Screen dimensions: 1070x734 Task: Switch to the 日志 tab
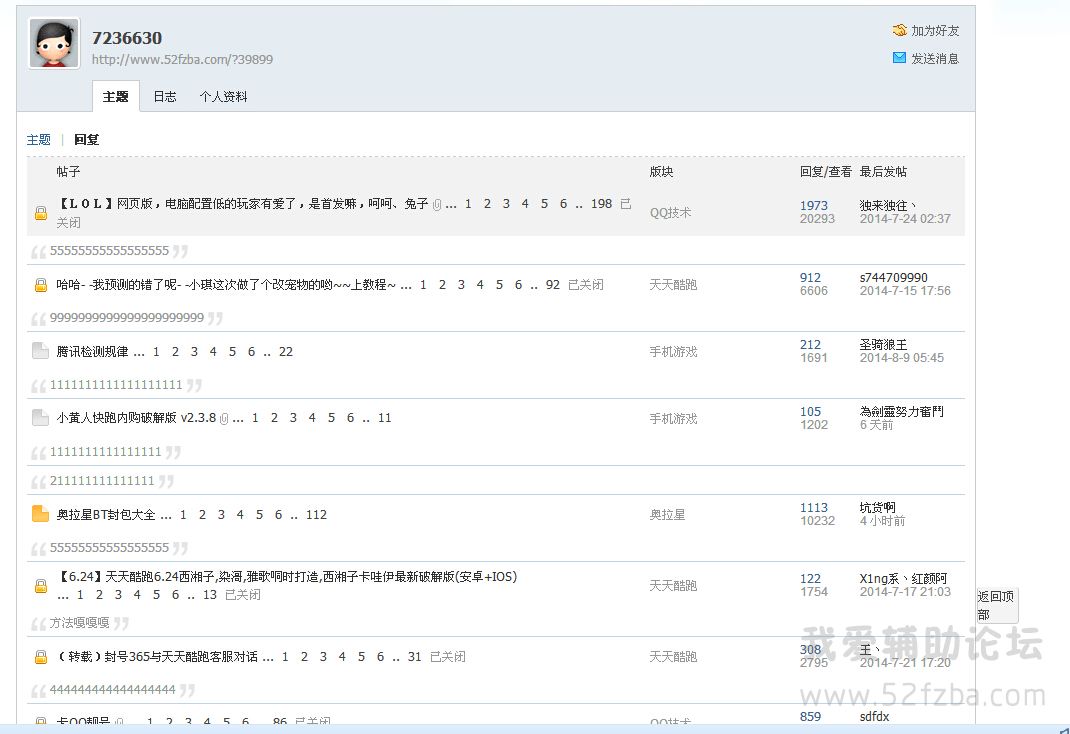[164, 96]
